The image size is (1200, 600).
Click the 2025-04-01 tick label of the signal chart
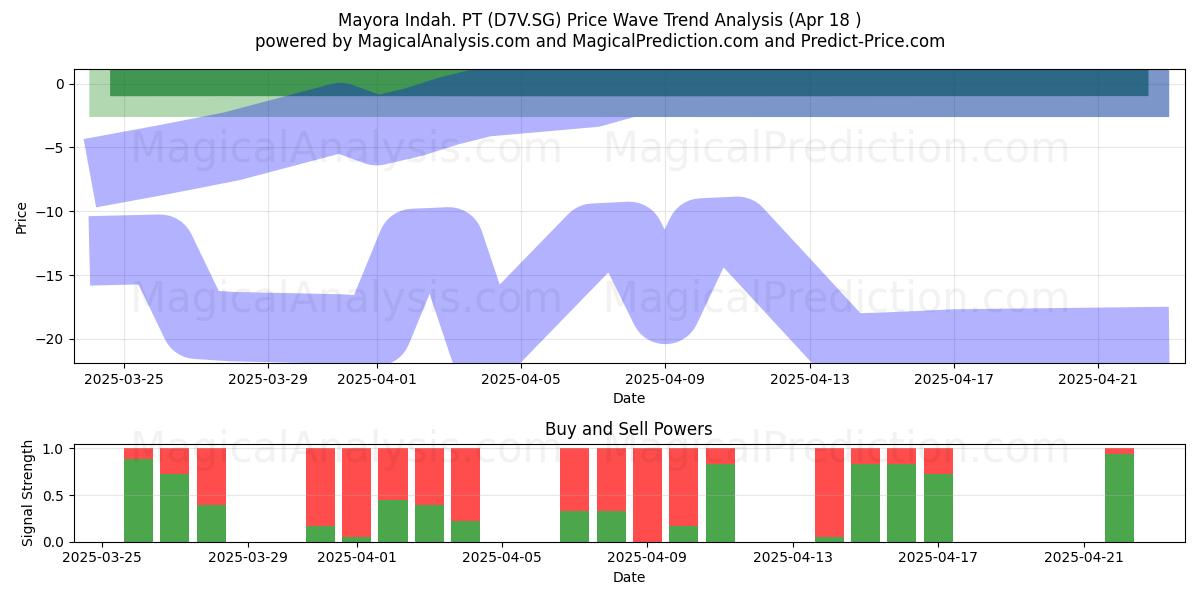[x=357, y=558]
